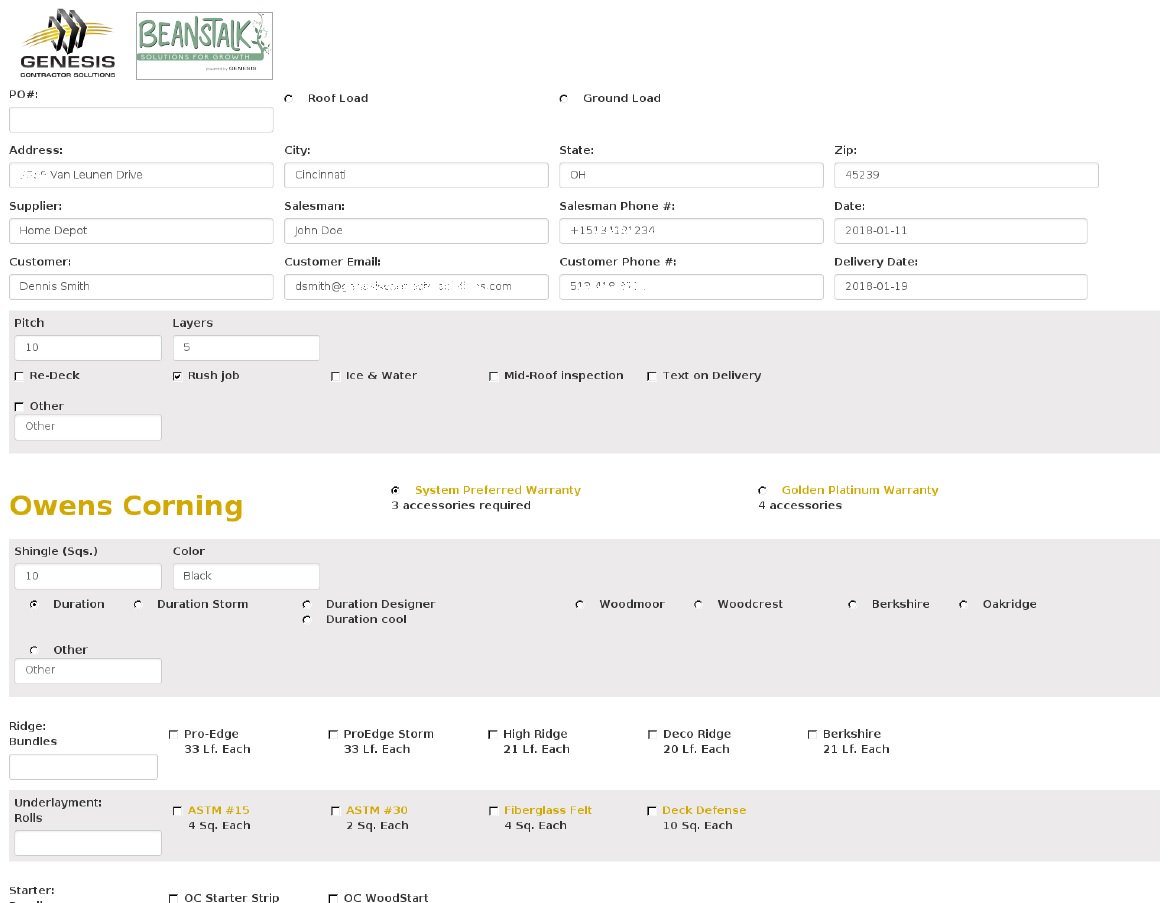The width and height of the screenshot is (1169, 903).
Task: Click the PO# input field
Action: pyautogui.click(x=140, y=119)
